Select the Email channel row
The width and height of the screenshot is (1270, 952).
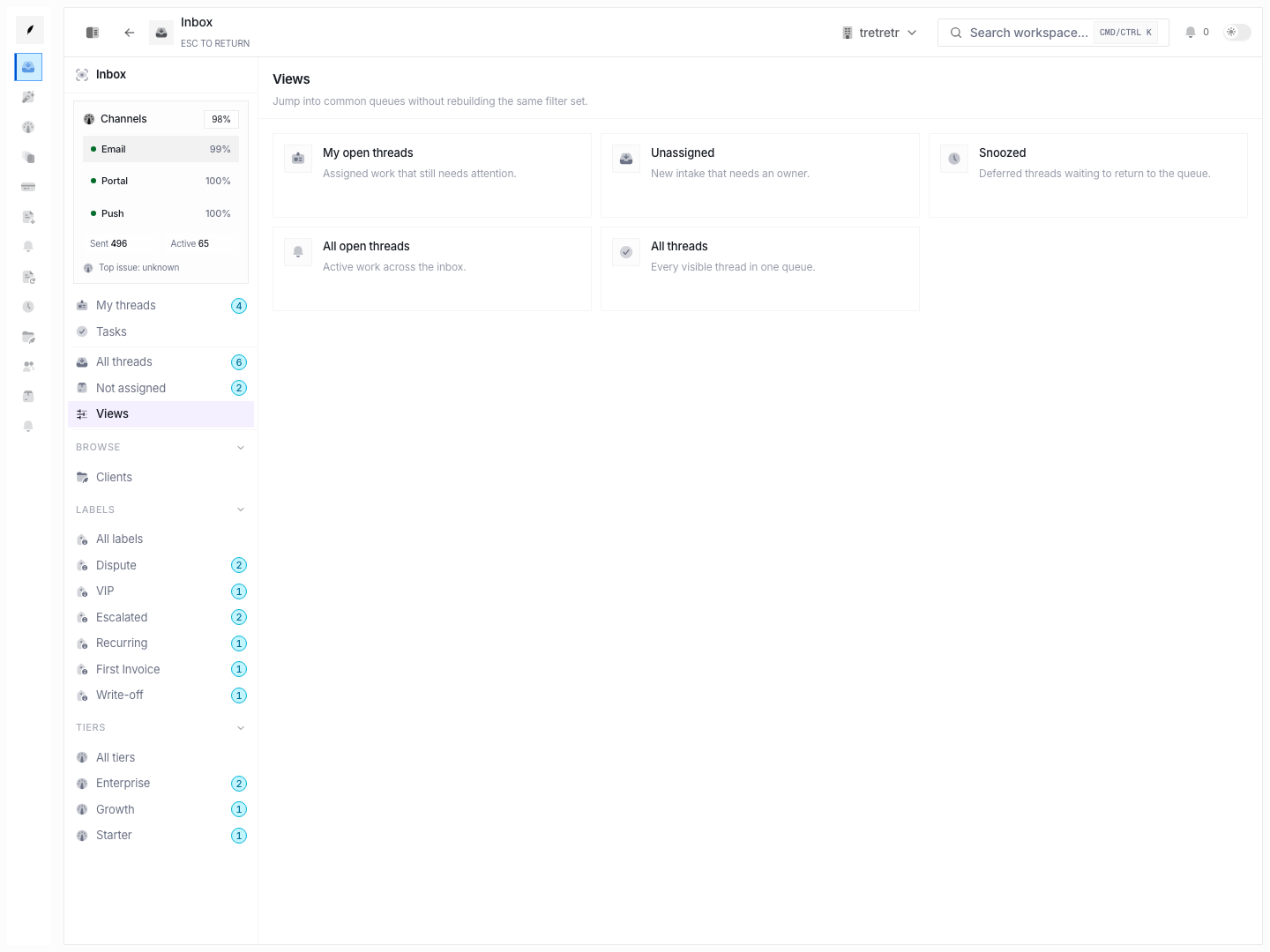(161, 149)
